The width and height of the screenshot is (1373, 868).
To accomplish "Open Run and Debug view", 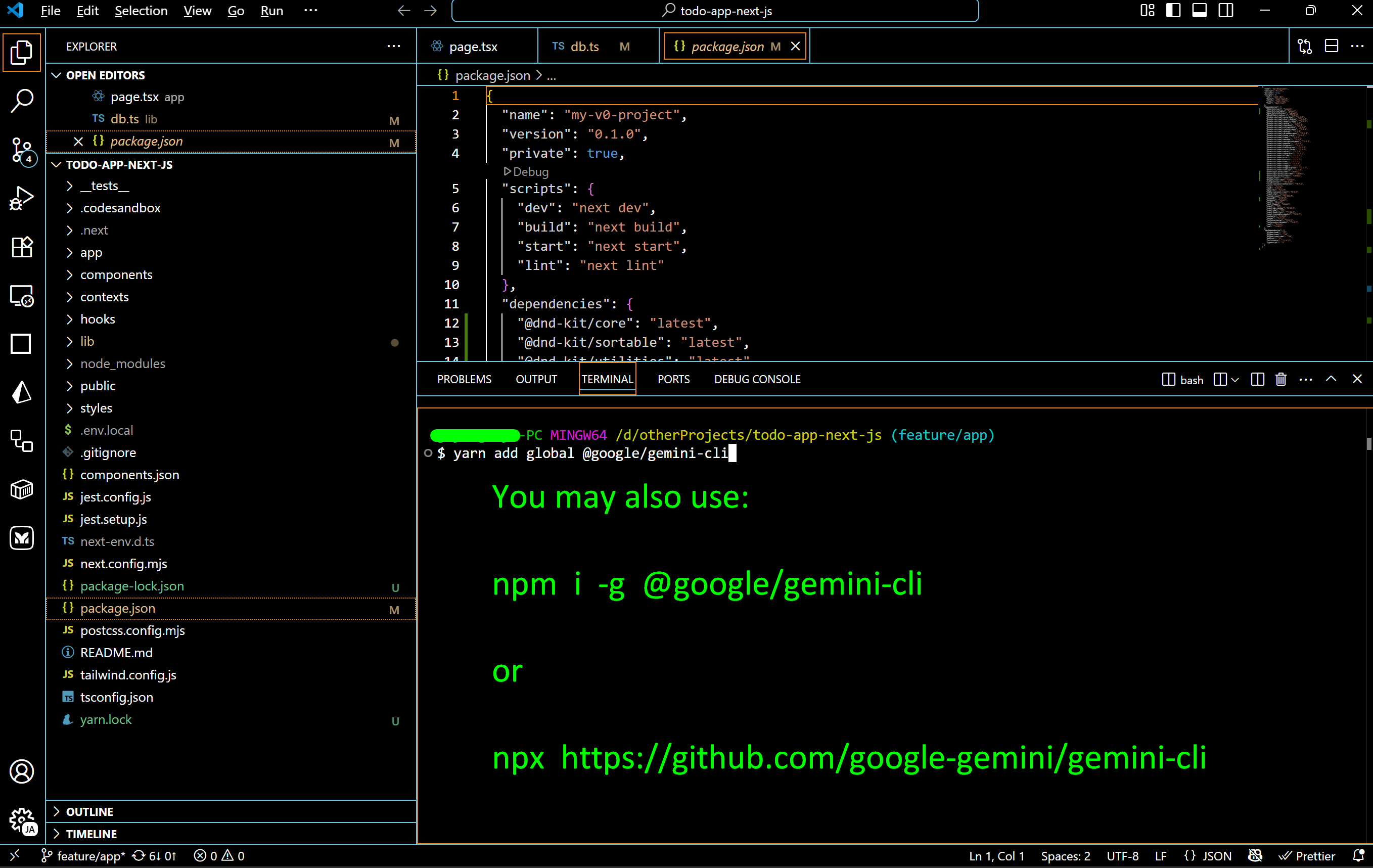I will click(22, 199).
